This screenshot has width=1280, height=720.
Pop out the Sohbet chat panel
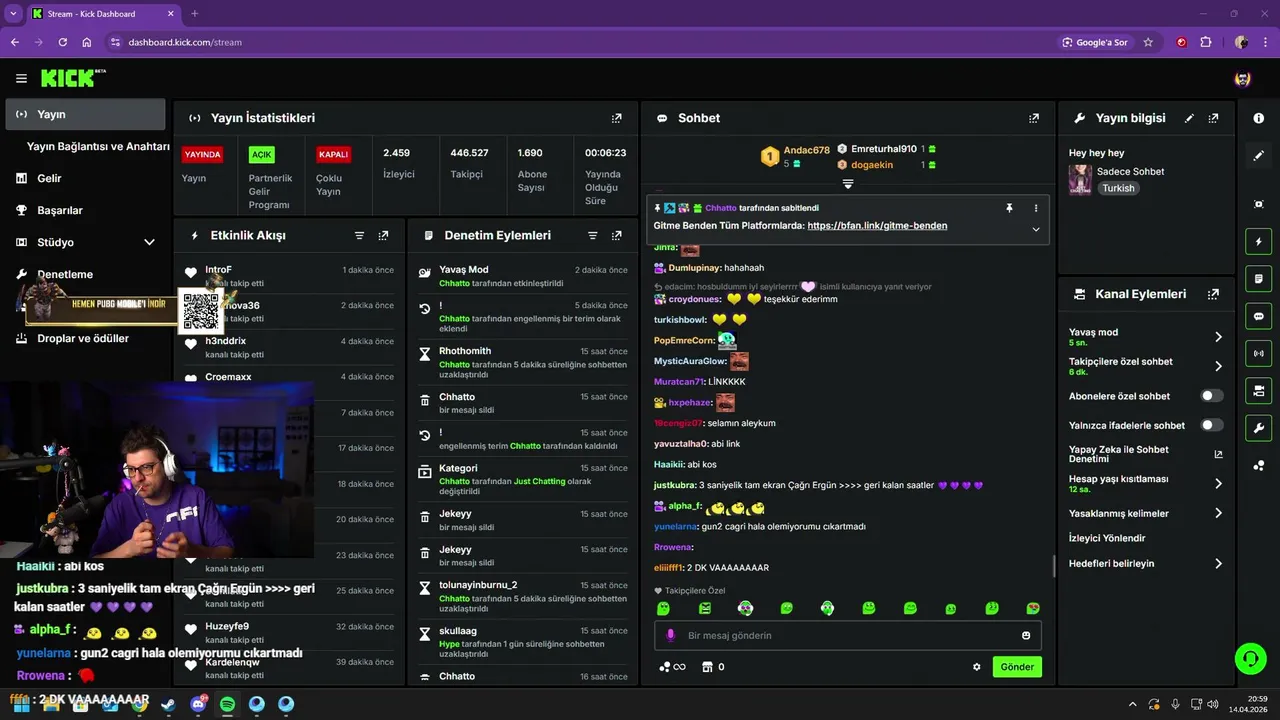(x=1034, y=118)
